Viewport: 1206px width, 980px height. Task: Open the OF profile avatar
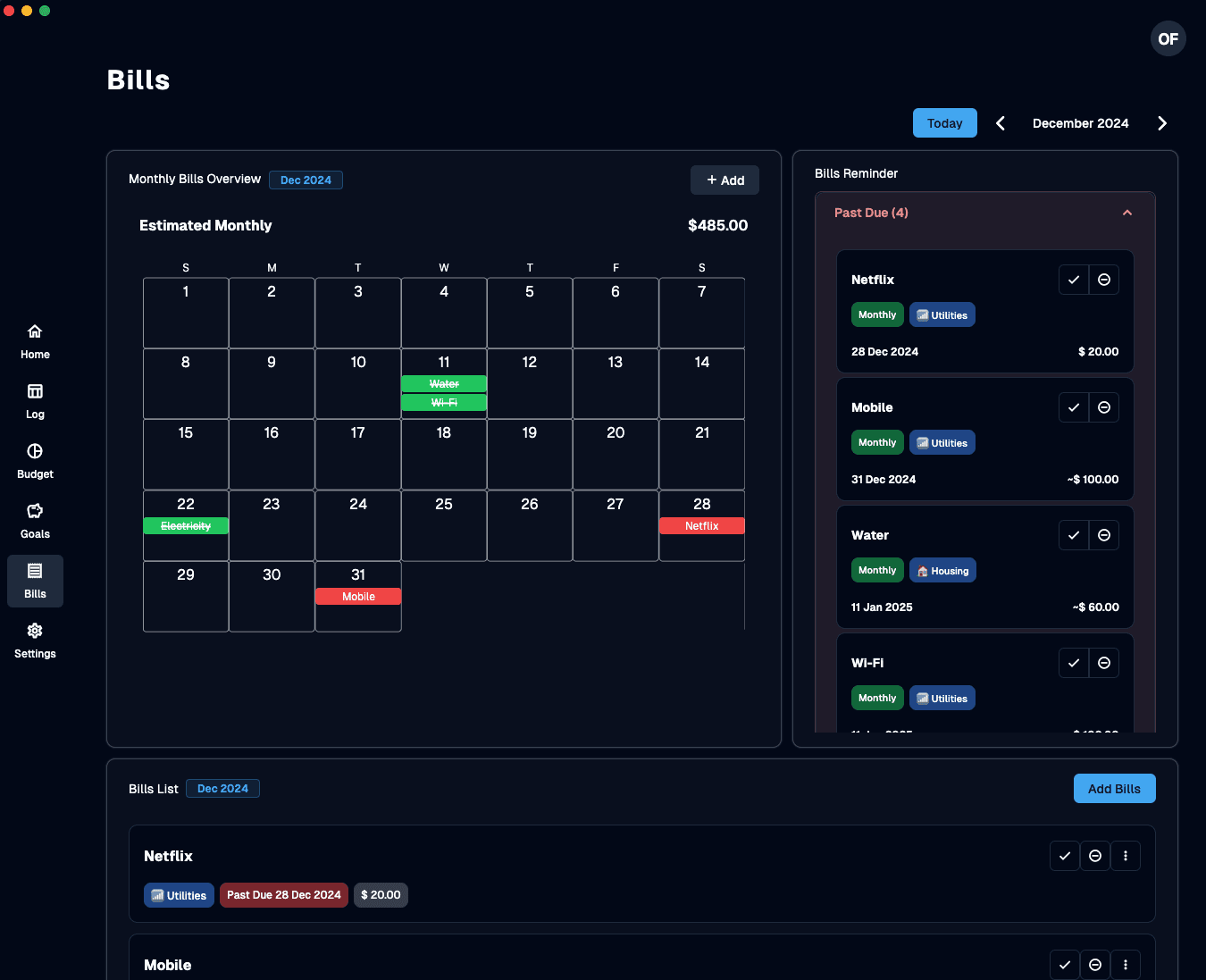(1168, 38)
